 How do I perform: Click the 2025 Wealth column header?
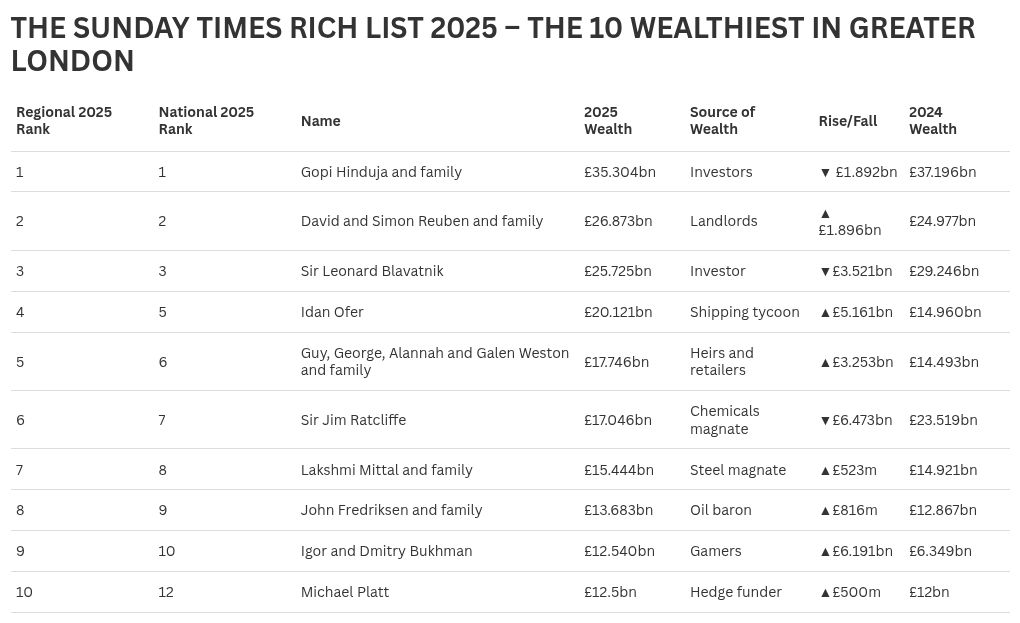(x=608, y=120)
